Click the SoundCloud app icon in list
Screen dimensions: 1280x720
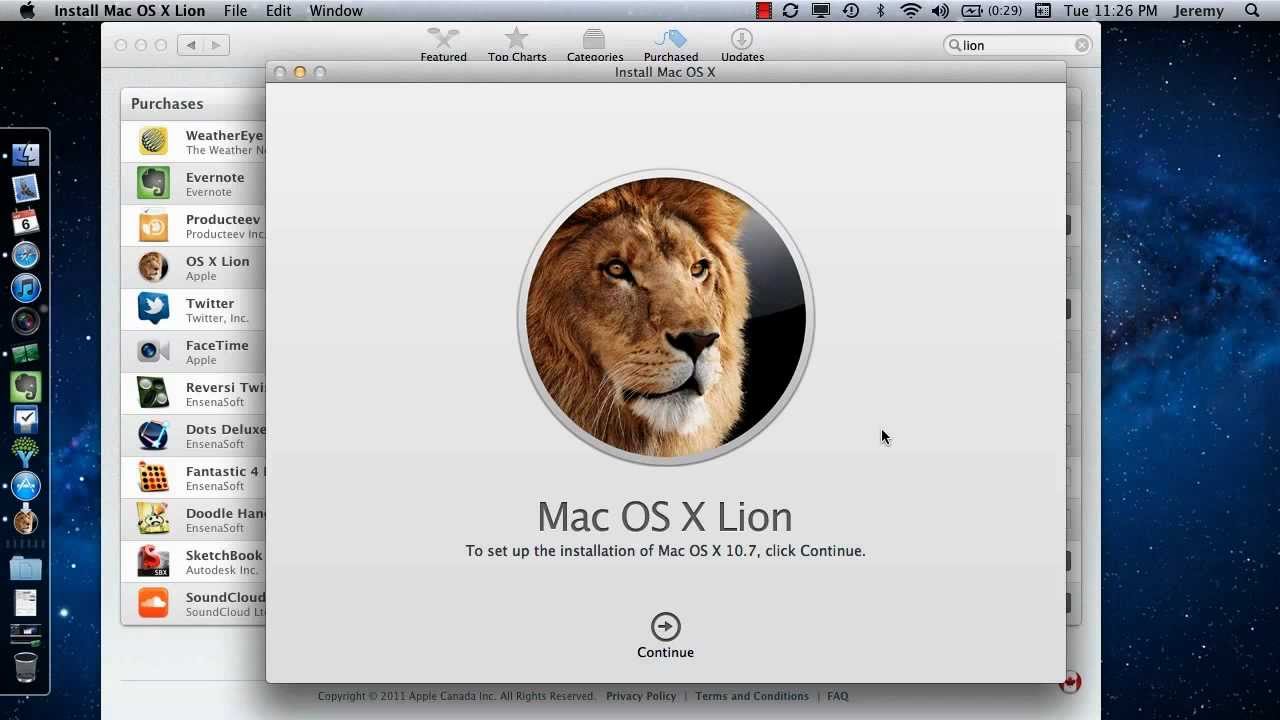153,604
